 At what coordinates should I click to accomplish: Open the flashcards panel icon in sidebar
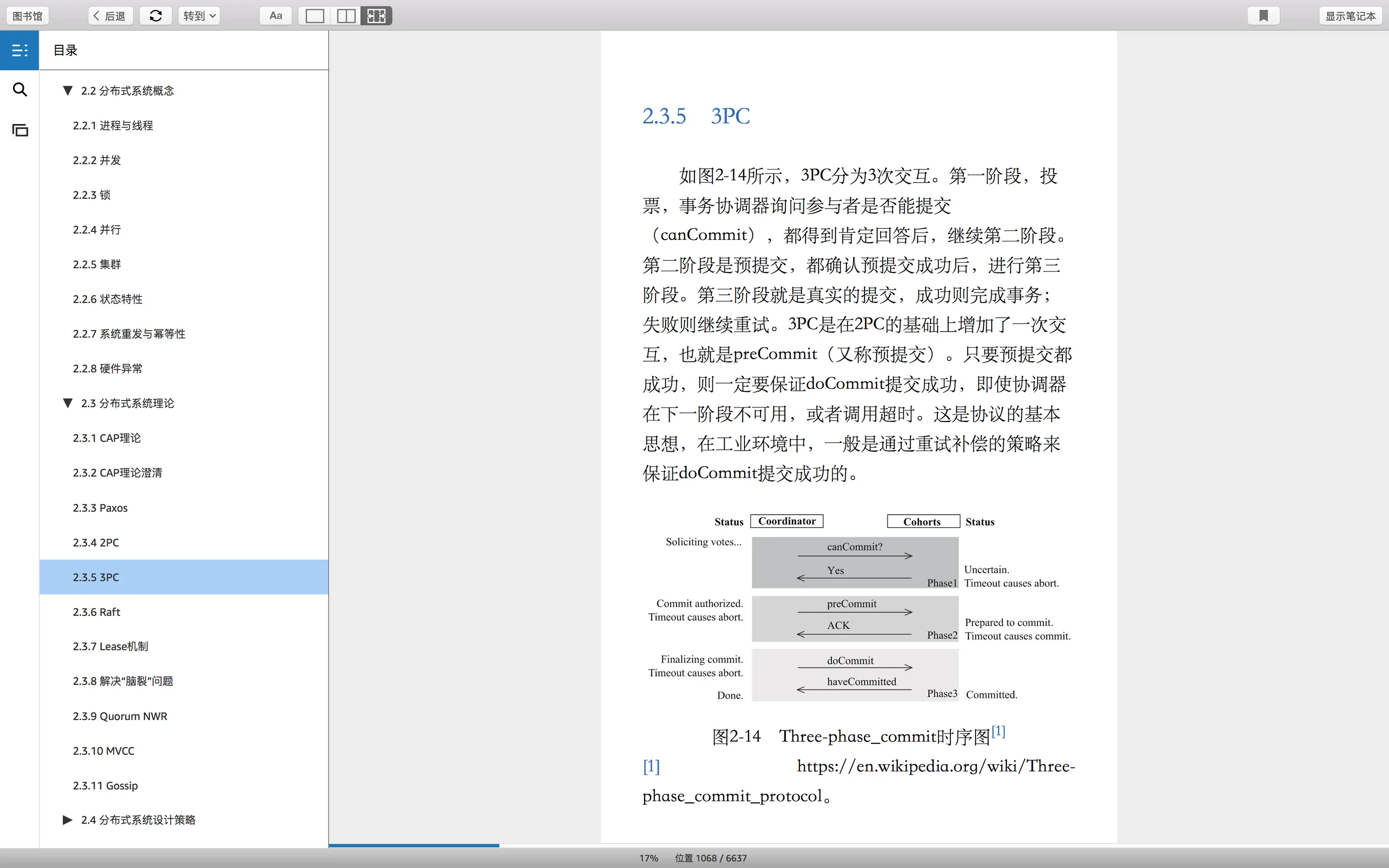(x=19, y=130)
